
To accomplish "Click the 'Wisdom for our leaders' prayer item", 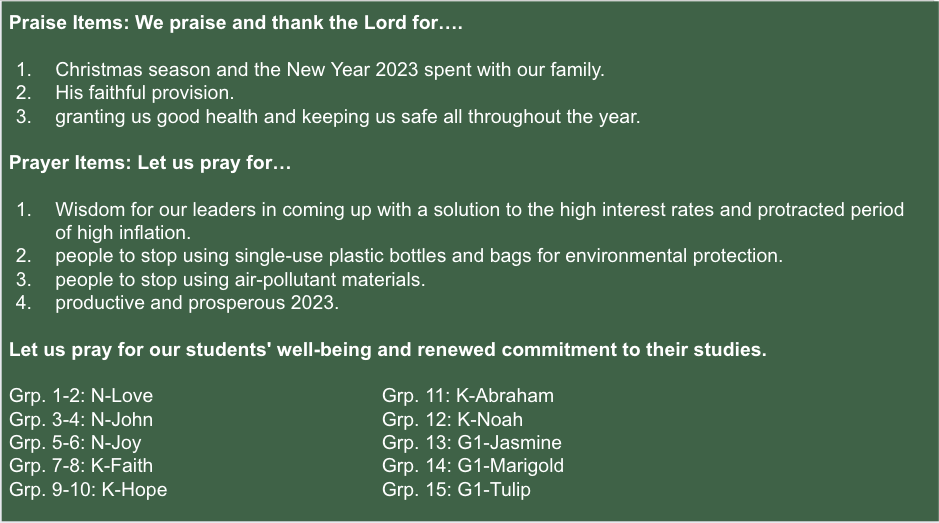I will (x=480, y=210).
